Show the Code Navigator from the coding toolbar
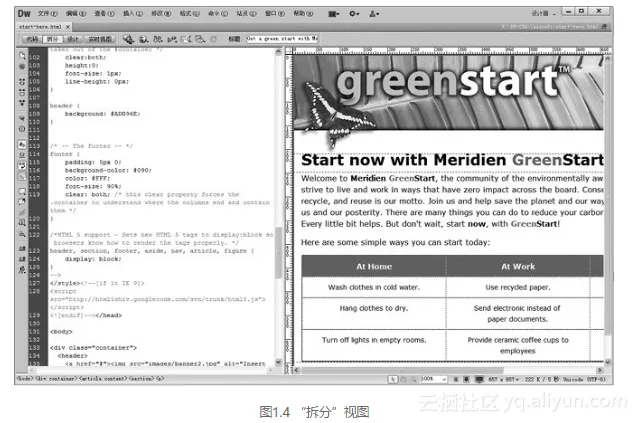This screenshot has width=638, height=423. [x=22, y=66]
